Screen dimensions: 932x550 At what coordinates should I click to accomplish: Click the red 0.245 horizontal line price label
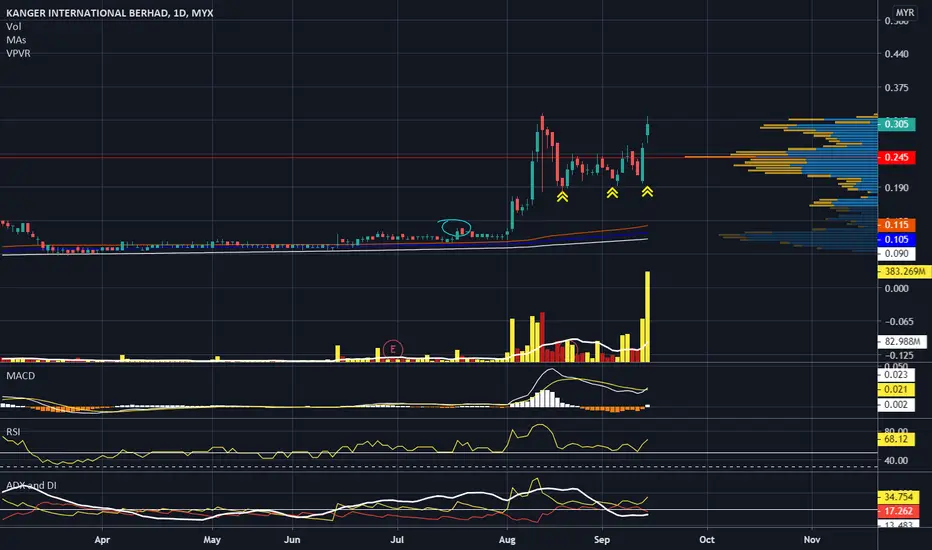click(x=896, y=157)
